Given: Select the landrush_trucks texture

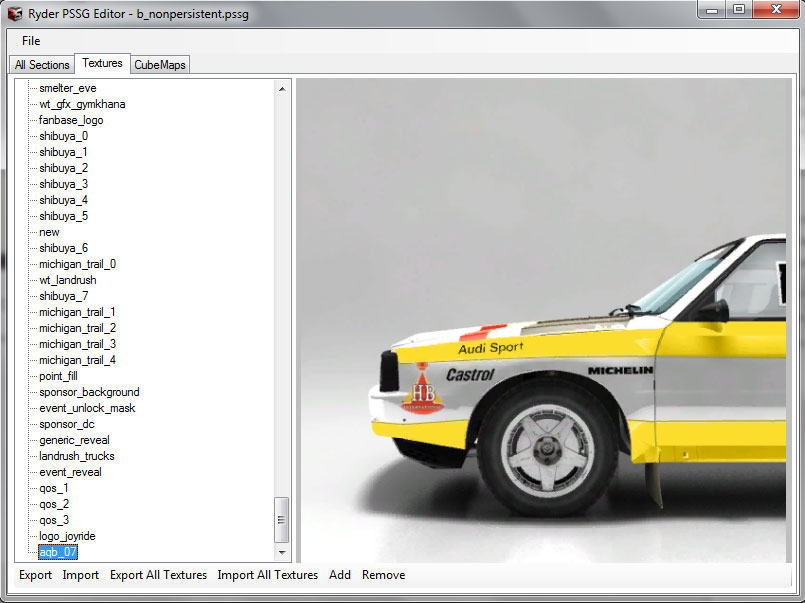Looking at the screenshot, I should pos(76,456).
